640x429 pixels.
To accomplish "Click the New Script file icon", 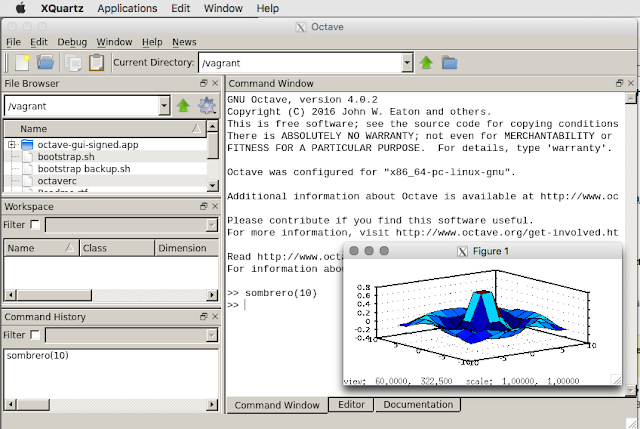I will [22, 62].
